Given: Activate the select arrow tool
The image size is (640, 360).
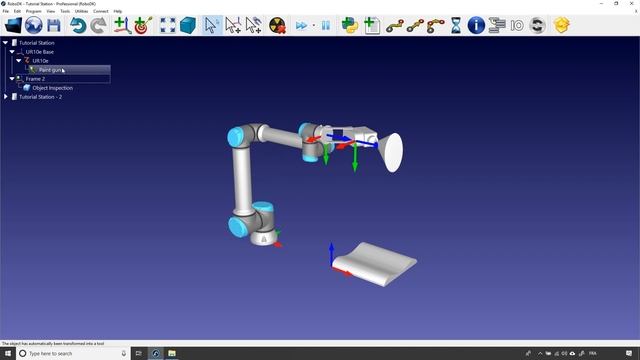Looking at the screenshot, I should (211, 25).
